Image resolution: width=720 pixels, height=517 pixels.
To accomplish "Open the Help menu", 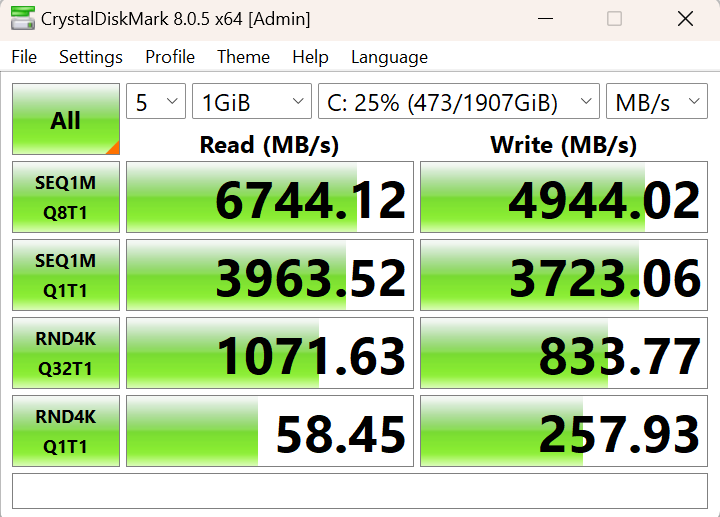I will pyautogui.click(x=310, y=57).
